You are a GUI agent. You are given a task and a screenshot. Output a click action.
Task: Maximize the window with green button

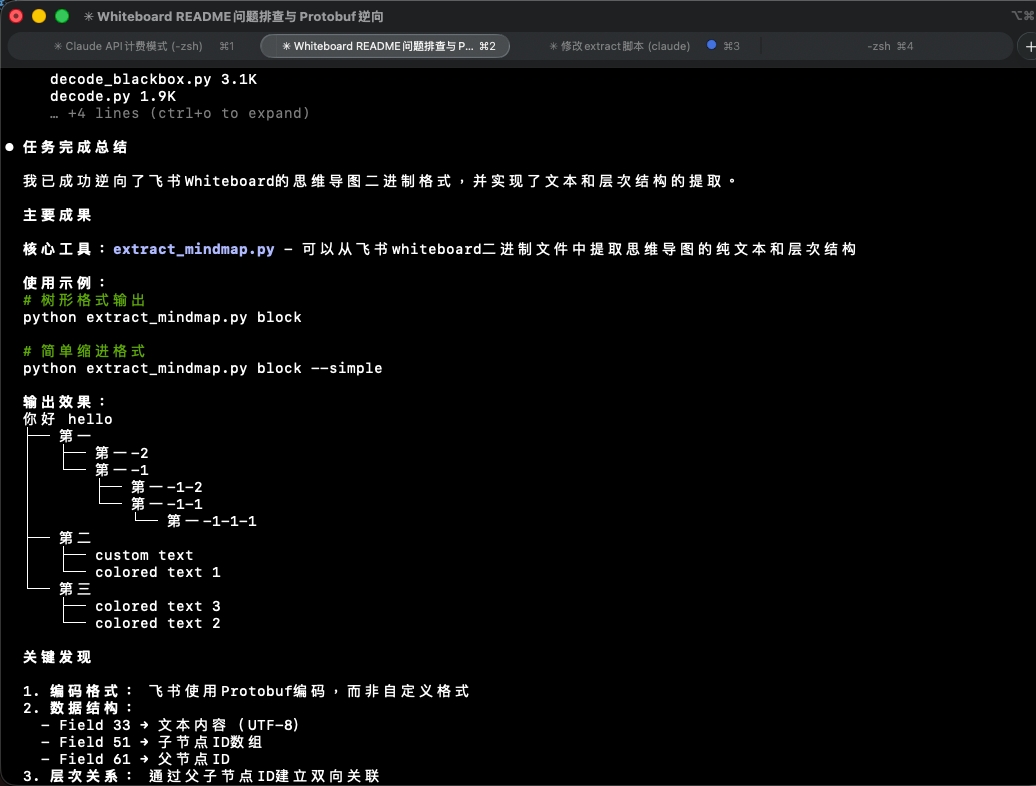pos(62,16)
